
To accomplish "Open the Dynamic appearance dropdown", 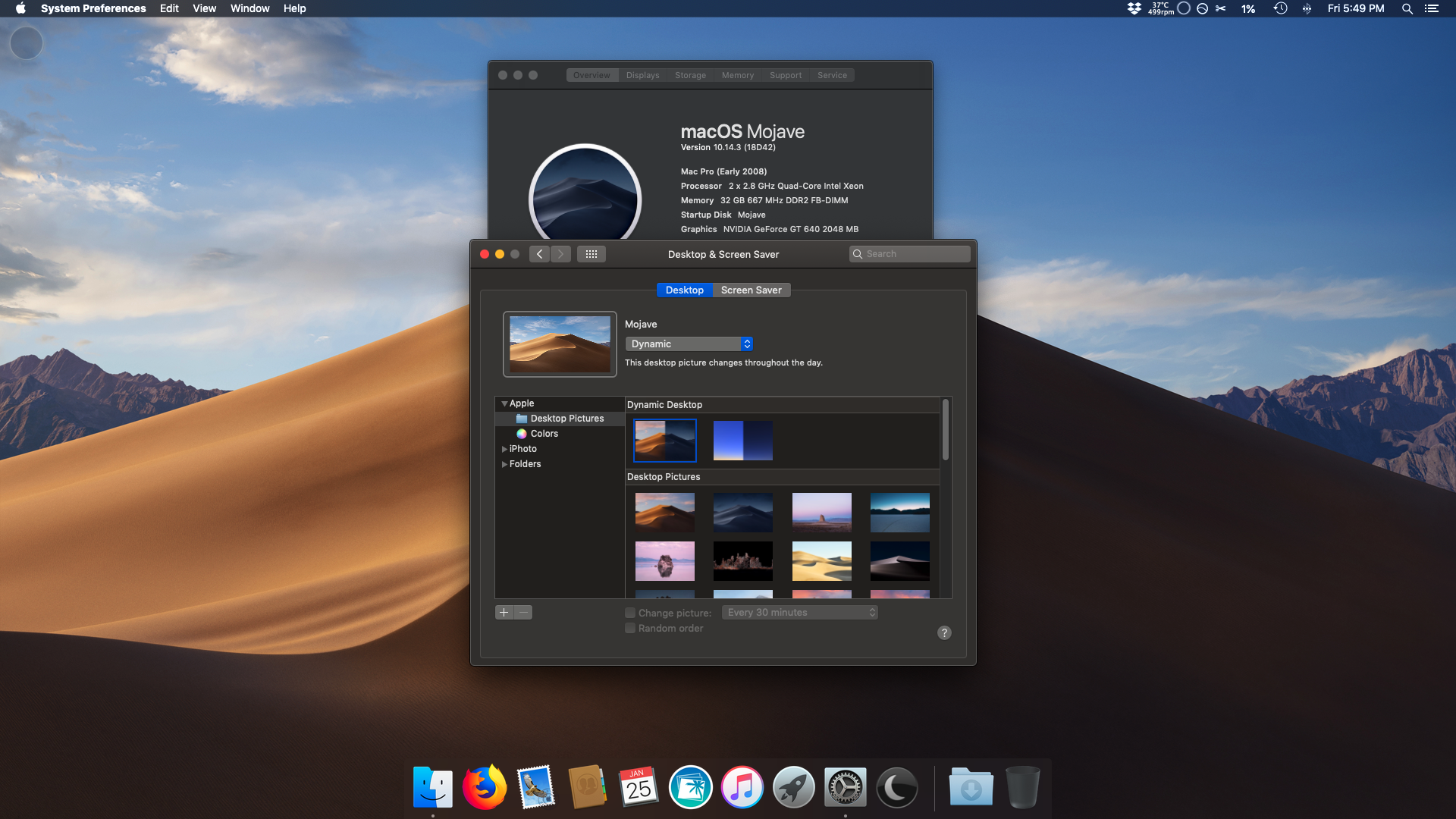I will tap(689, 344).
